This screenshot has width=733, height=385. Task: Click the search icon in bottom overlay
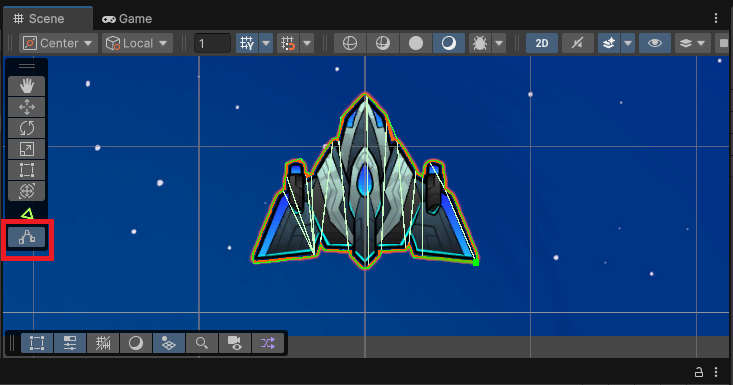pyautogui.click(x=202, y=343)
